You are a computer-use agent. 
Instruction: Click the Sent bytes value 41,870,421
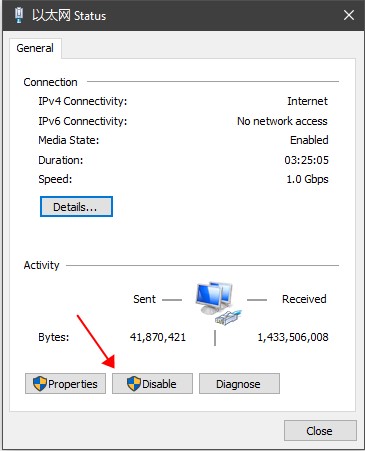(158, 337)
